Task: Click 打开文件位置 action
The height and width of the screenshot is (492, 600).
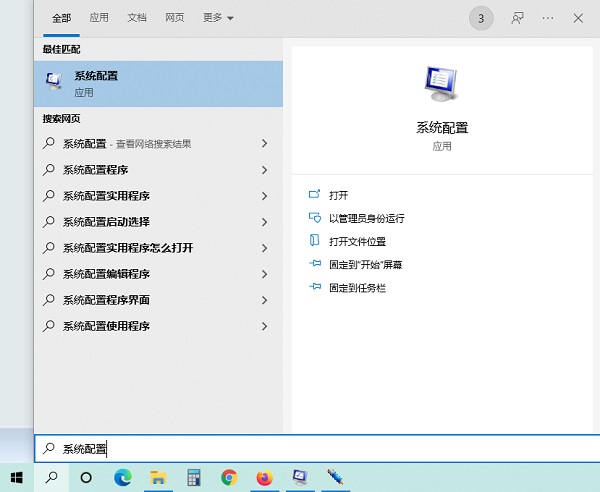Action: (x=357, y=241)
